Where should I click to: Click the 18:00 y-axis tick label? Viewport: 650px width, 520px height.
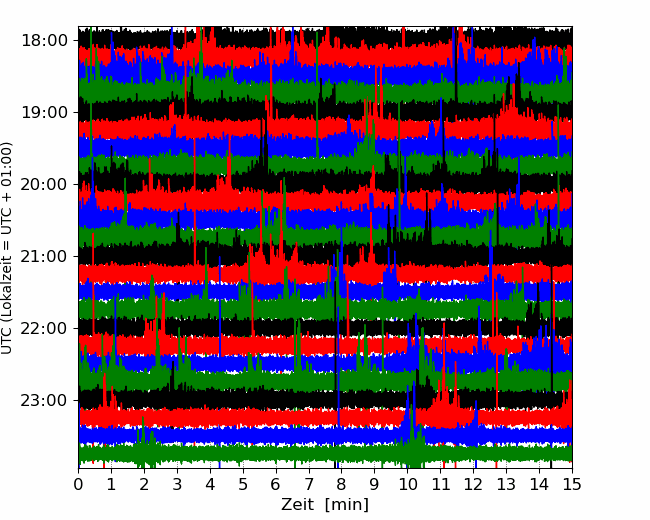(x=44, y=41)
